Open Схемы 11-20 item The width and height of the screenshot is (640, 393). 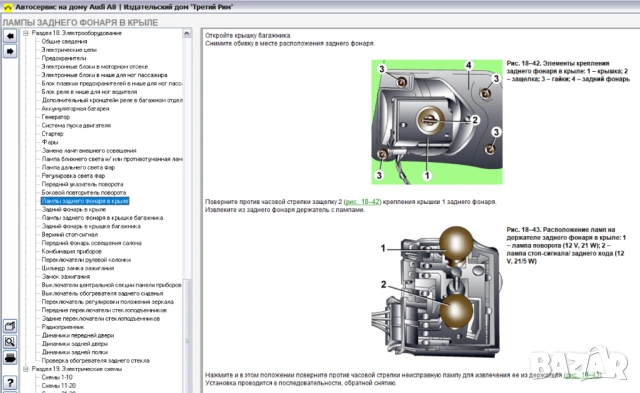(x=58, y=385)
